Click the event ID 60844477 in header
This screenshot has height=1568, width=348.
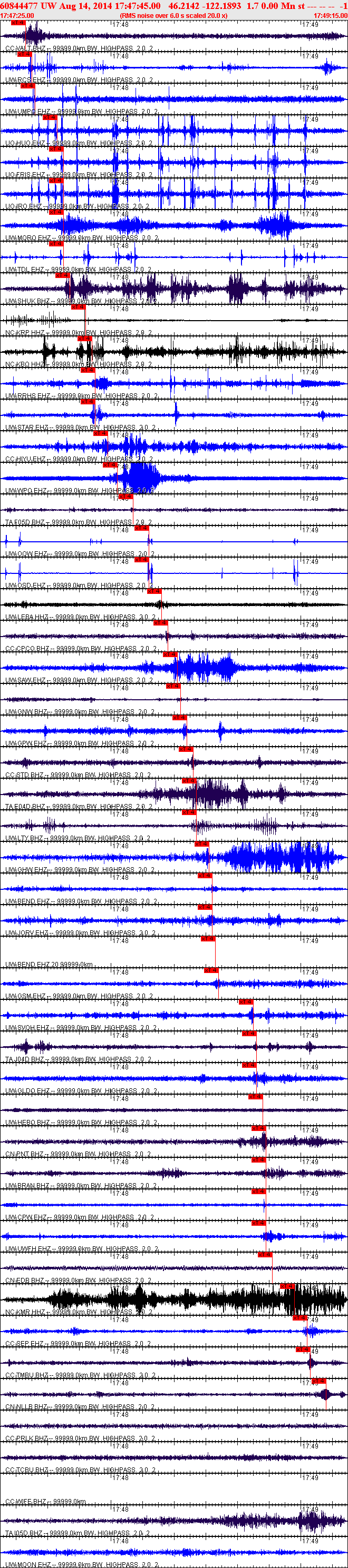(x=20, y=5)
